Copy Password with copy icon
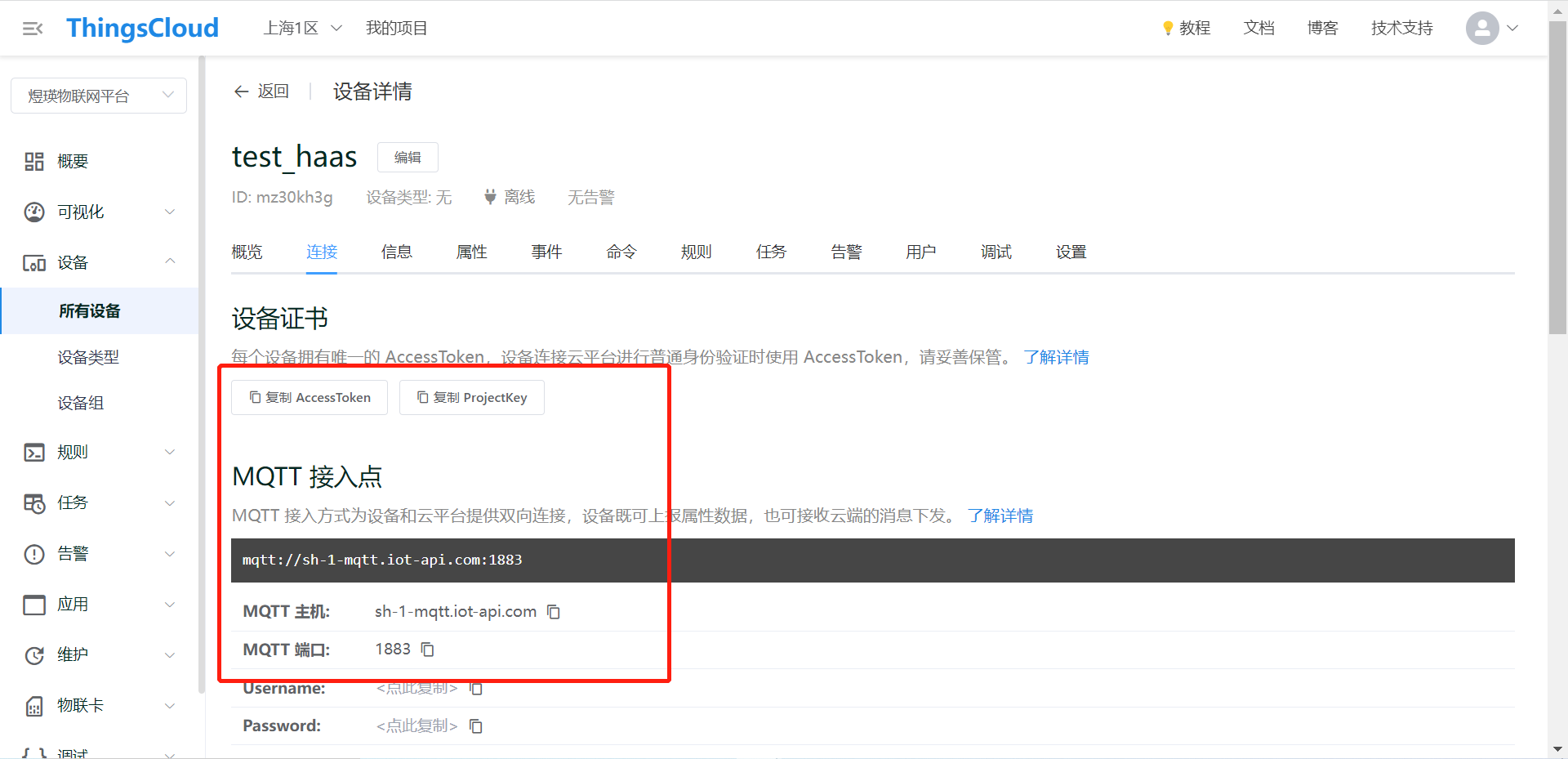Viewport: 1568px width, 759px height. pos(476,726)
